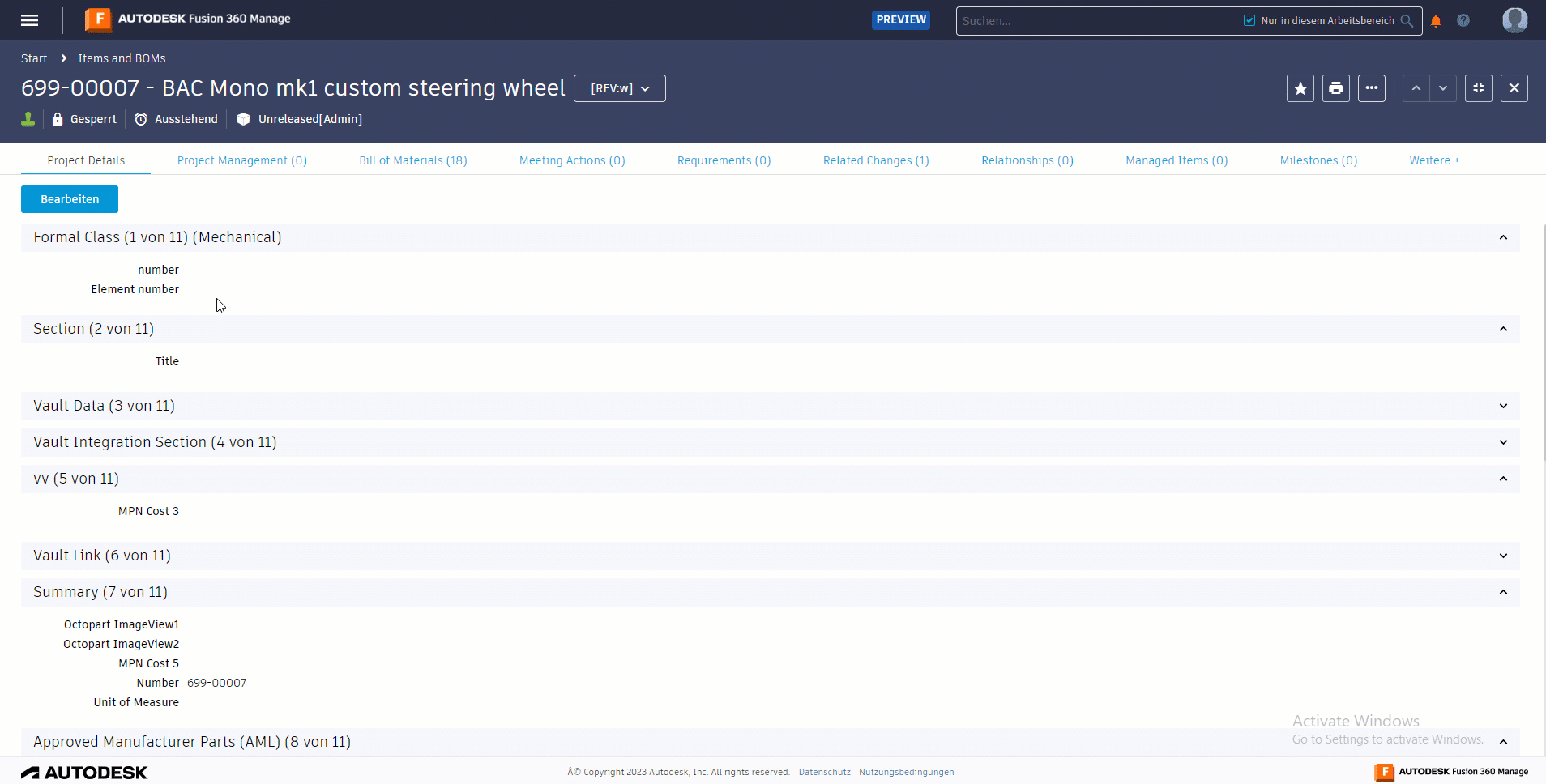The width and height of the screenshot is (1546, 784).
Task: Open the hamburger navigation menu
Action: [30, 20]
